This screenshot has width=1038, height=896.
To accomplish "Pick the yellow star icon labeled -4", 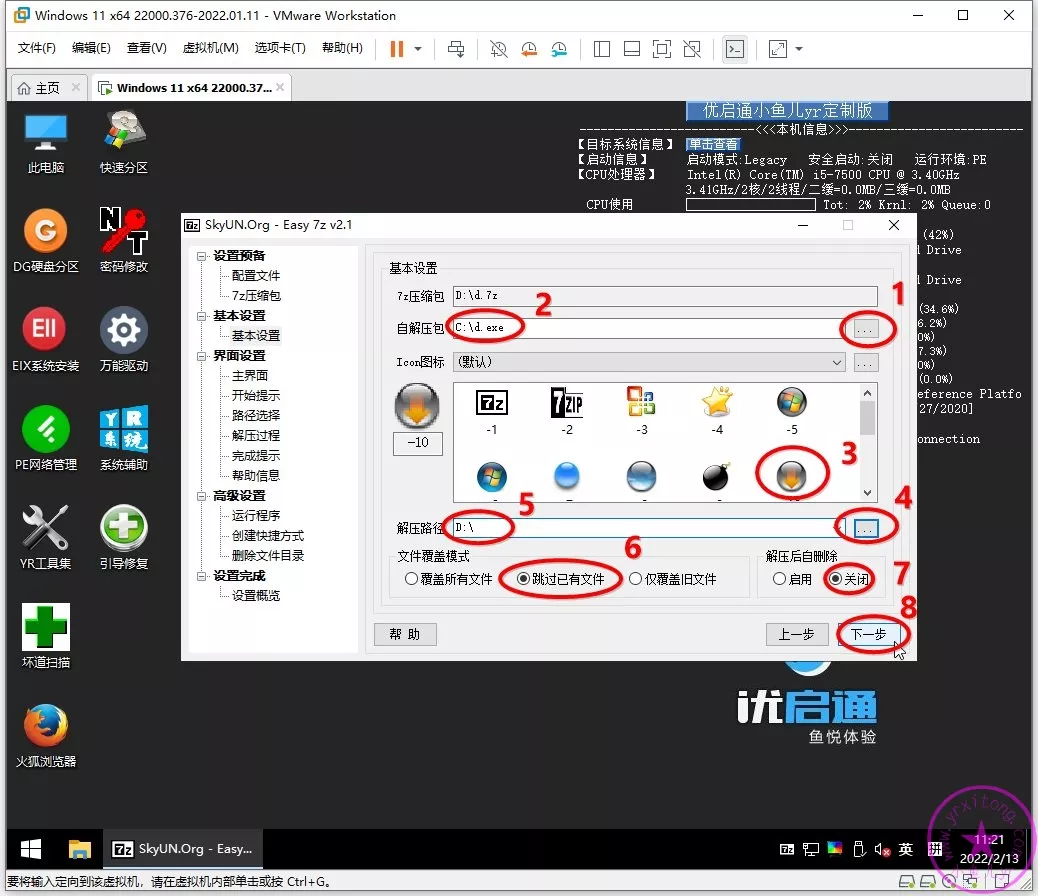I will [717, 402].
